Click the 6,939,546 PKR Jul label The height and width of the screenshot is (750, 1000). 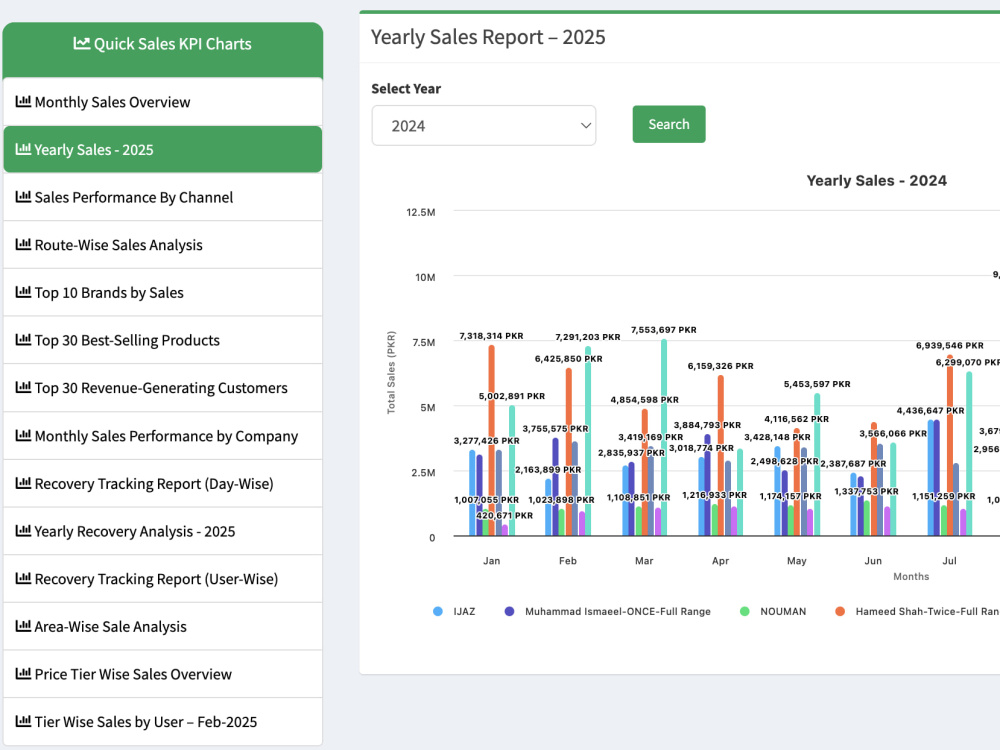pos(950,345)
